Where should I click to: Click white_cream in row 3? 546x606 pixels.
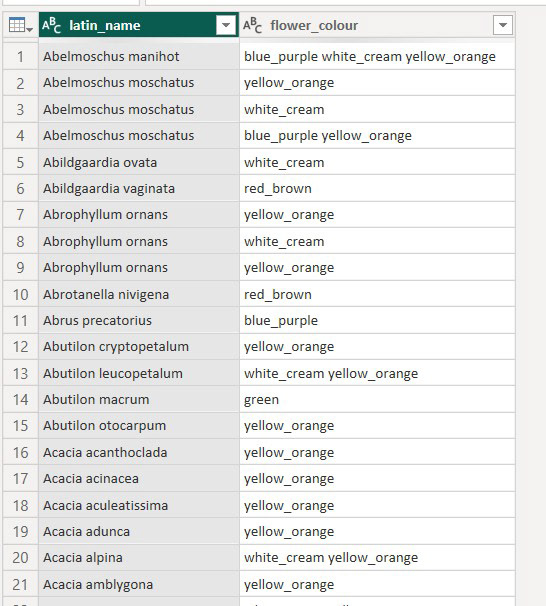point(377,109)
